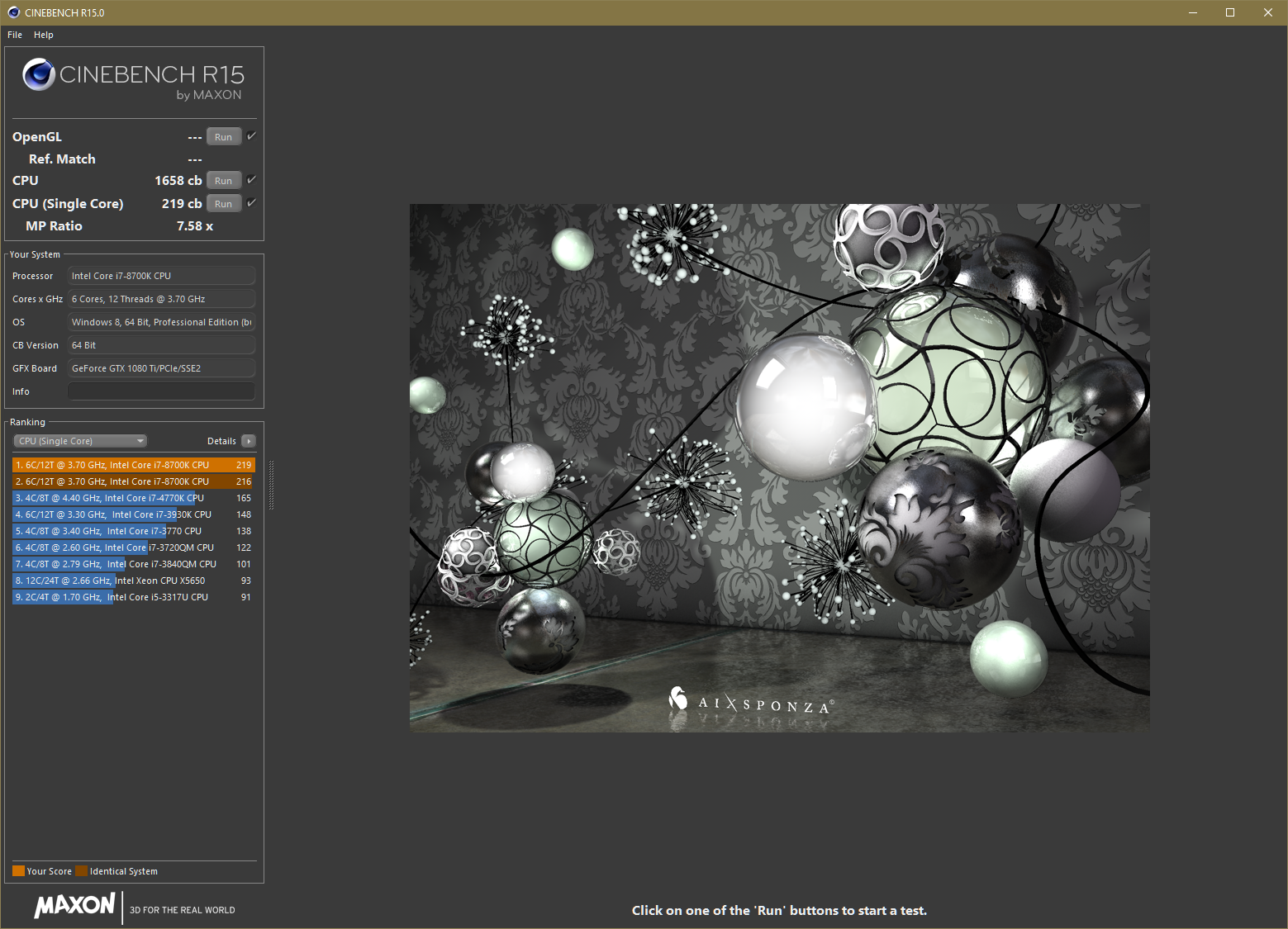Maximize the Cinebench window

(1230, 12)
